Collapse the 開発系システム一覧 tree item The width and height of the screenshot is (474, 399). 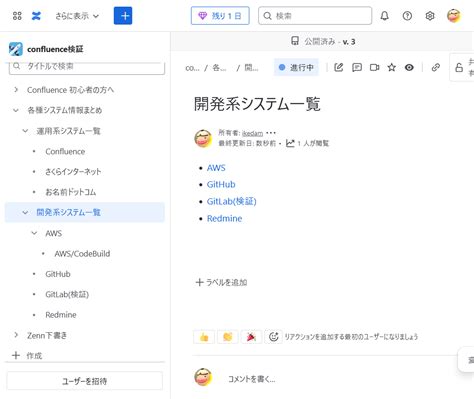click(x=25, y=212)
